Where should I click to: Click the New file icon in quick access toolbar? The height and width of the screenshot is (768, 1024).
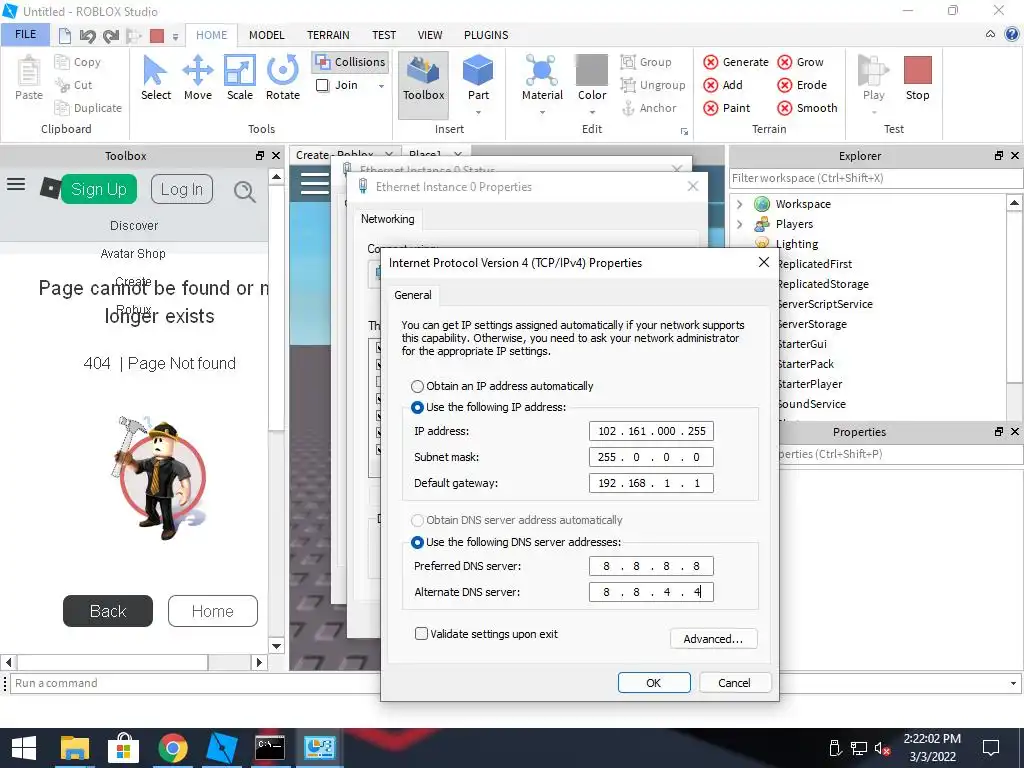(65, 35)
